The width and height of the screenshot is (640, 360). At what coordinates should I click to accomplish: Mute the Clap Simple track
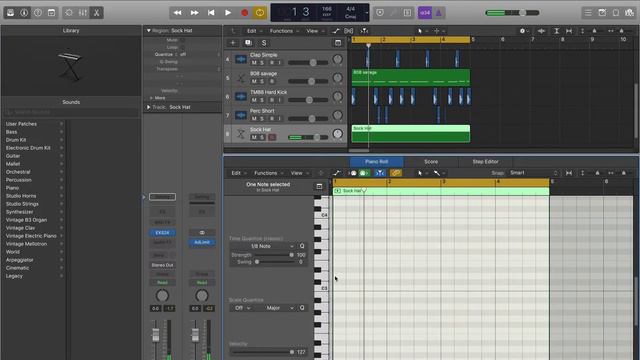tap(254, 62)
